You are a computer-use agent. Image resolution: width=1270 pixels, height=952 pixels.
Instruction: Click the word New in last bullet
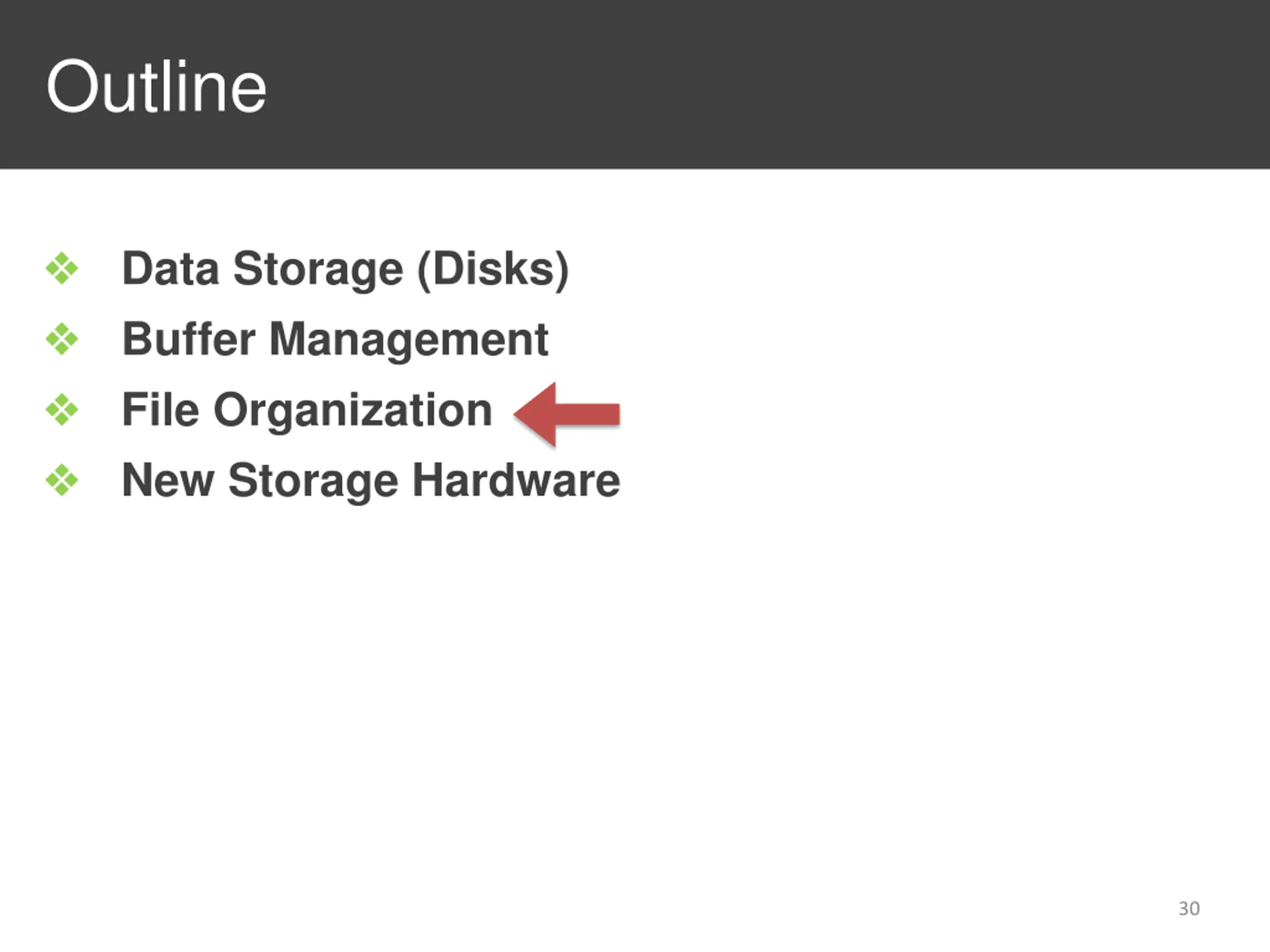click(x=168, y=480)
